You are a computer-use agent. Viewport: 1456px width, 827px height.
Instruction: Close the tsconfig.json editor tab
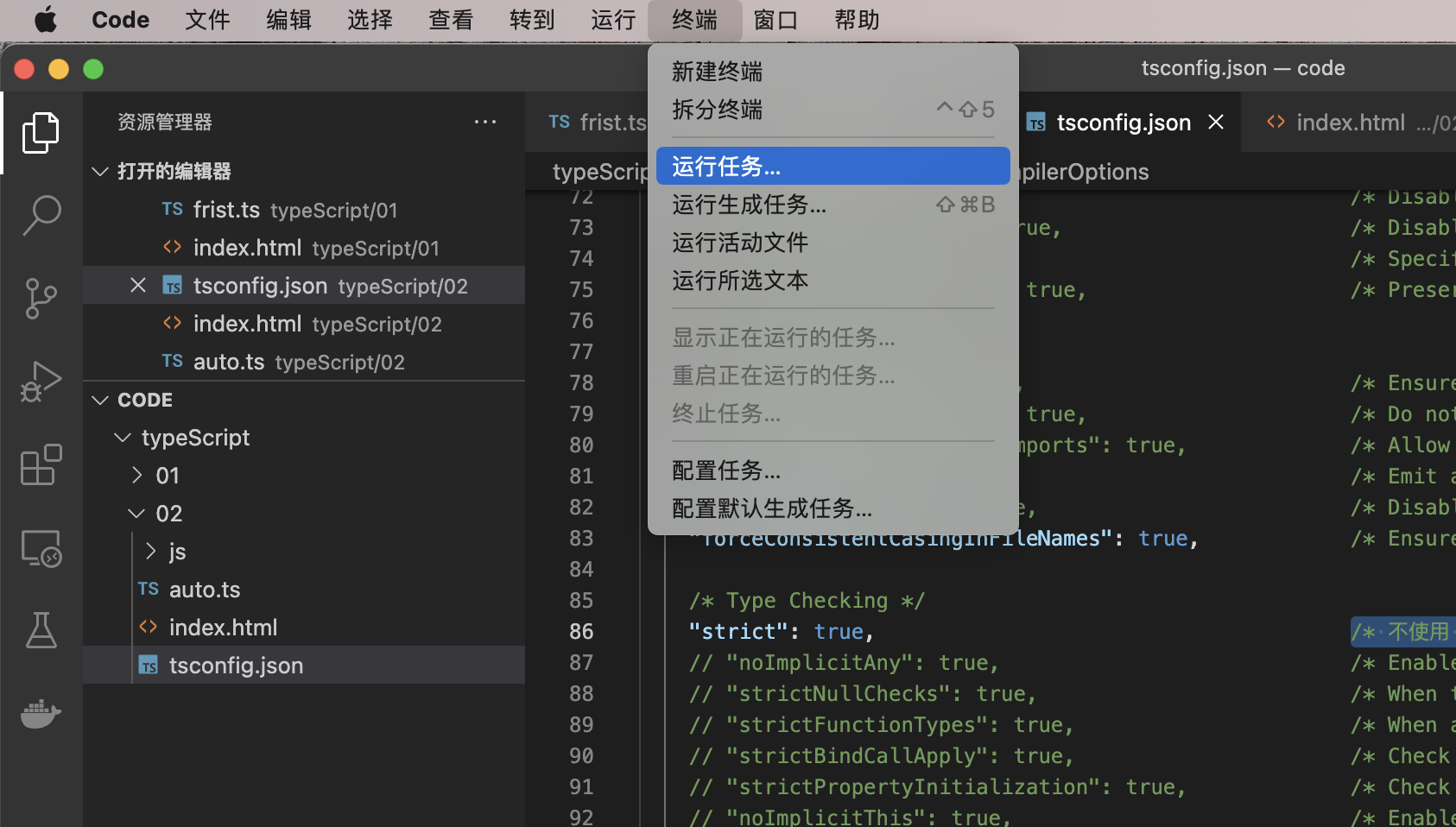pyautogui.click(x=1216, y=123)
